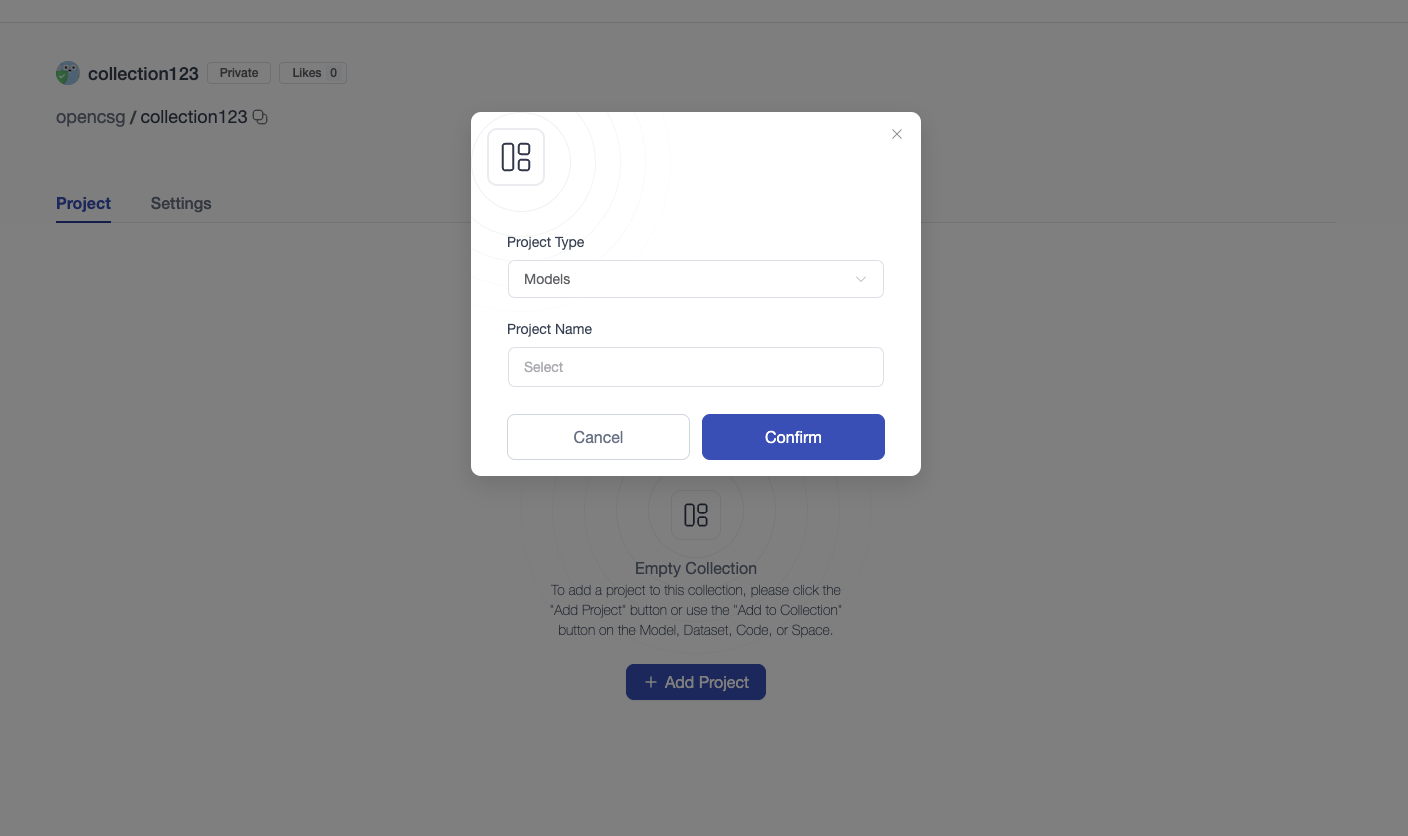Click the Private badge
The image size is (1408, 836).
(x=239, y=73)
